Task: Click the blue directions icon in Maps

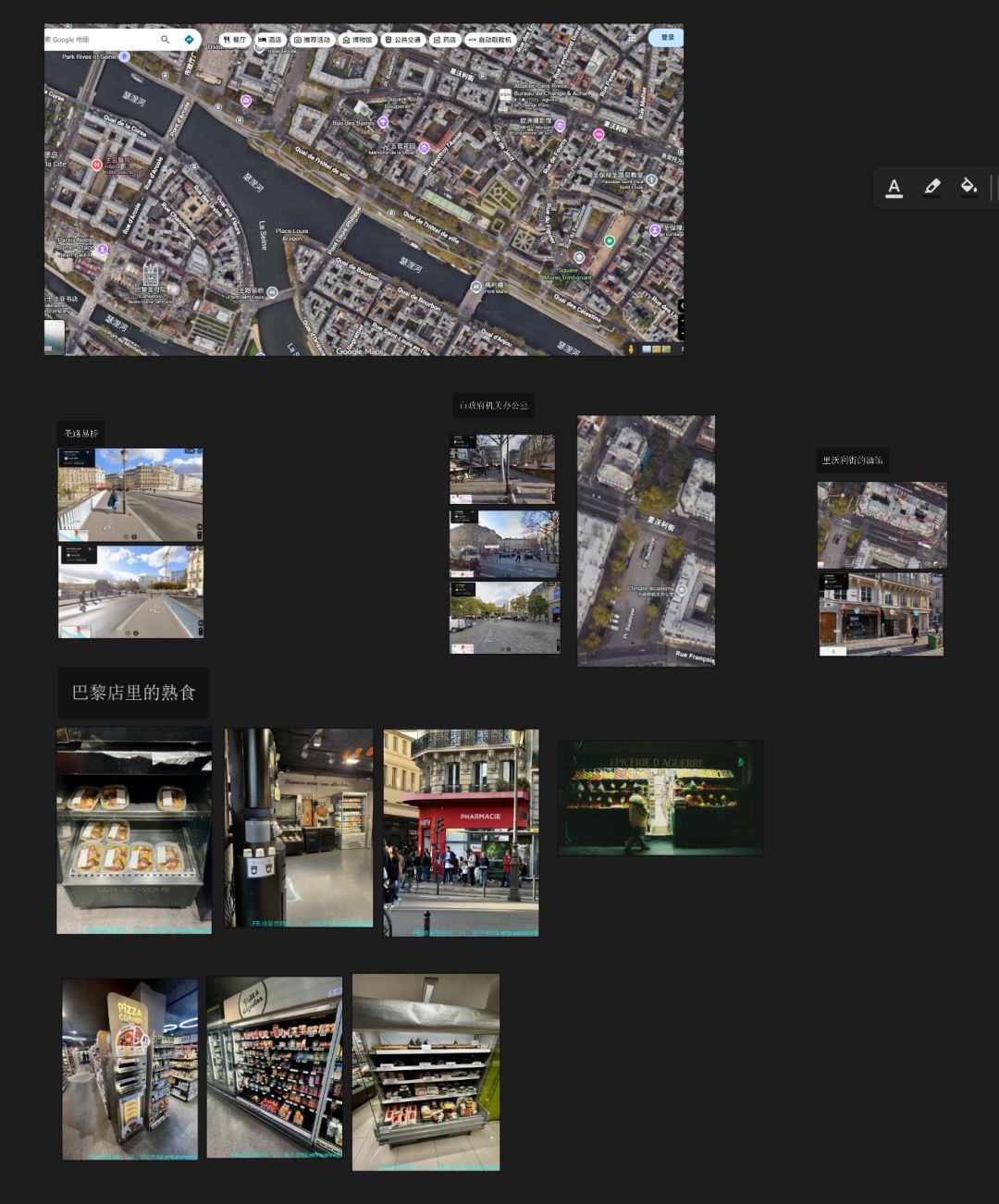Action: pos(189,40)
